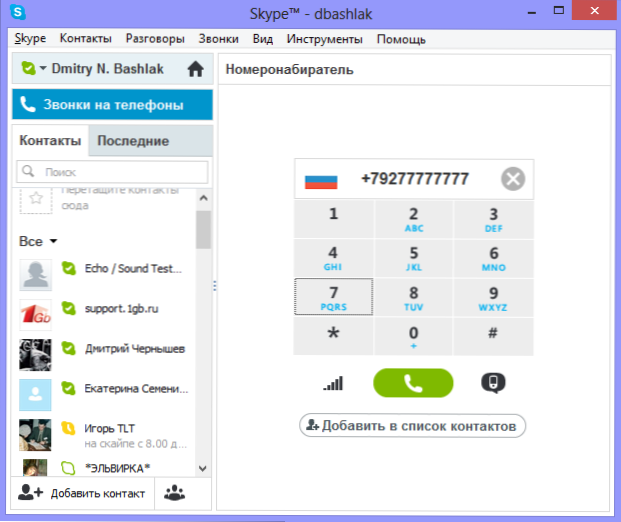The height and width of the screenshot is (522, 621).
Task: Dial digit 6 MNO on keypad
Action: click(x=493, y=258)
